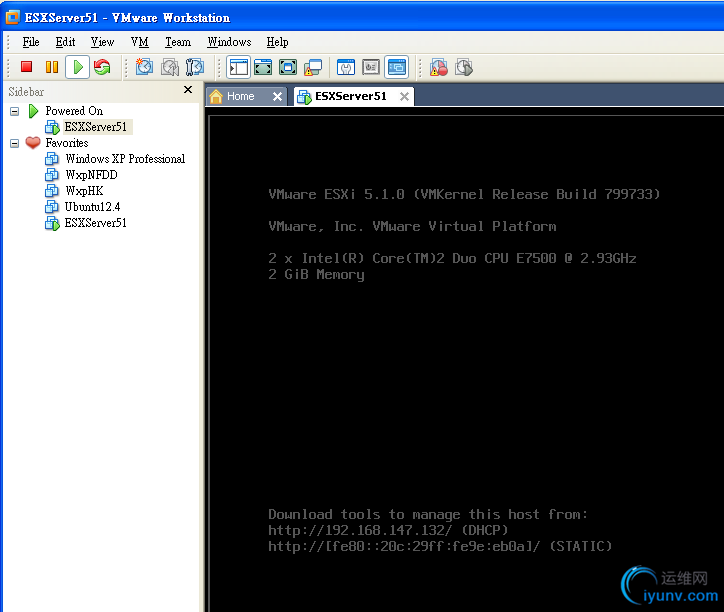Click the heart Favorites icon

click(x=33, y=143)
